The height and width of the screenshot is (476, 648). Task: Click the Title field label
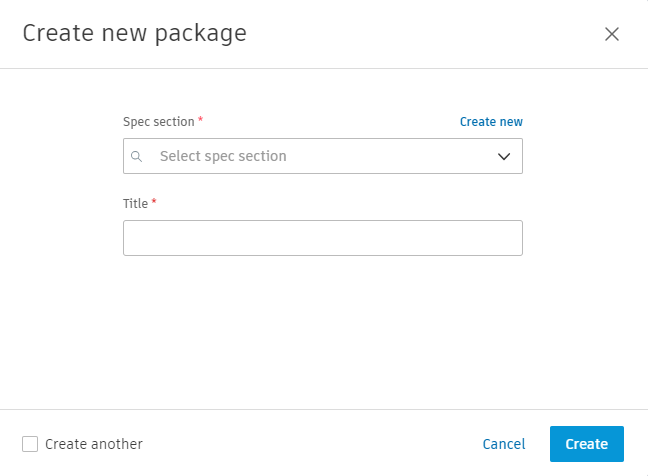(135, 204)
